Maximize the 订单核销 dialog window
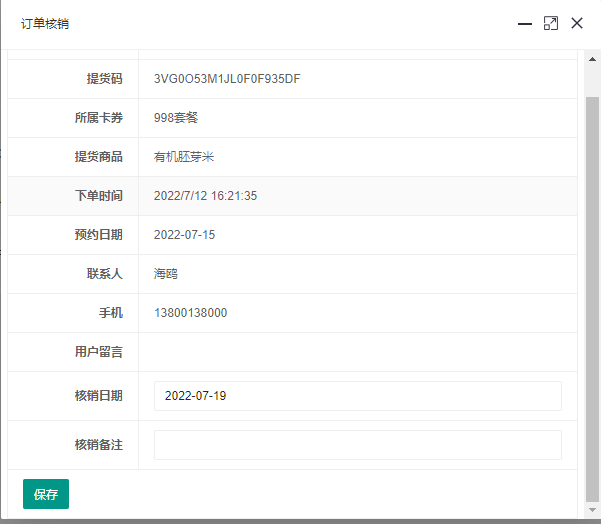The width and height of the screenshot is (601, 524). click(x=551, y=23)
